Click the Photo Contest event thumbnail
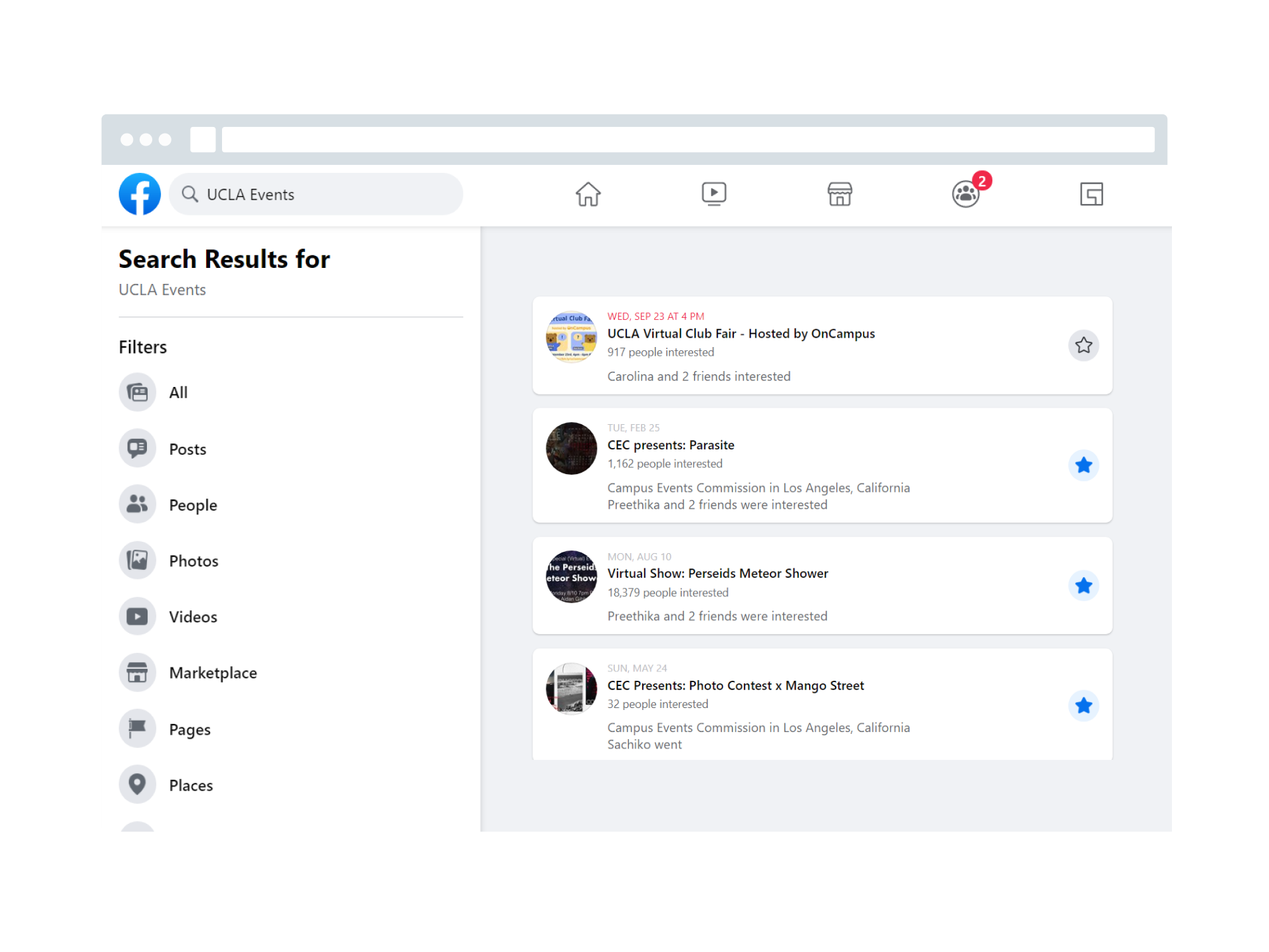This screenshot has height=952, width=1269. (571, 688)
